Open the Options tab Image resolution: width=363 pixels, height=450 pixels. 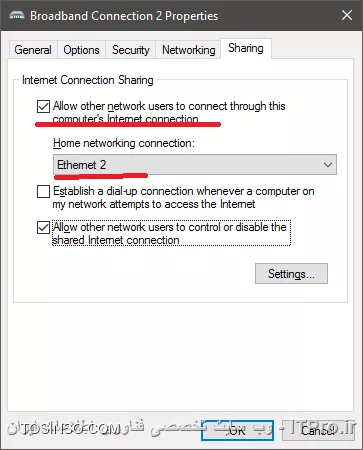point(81,50)
